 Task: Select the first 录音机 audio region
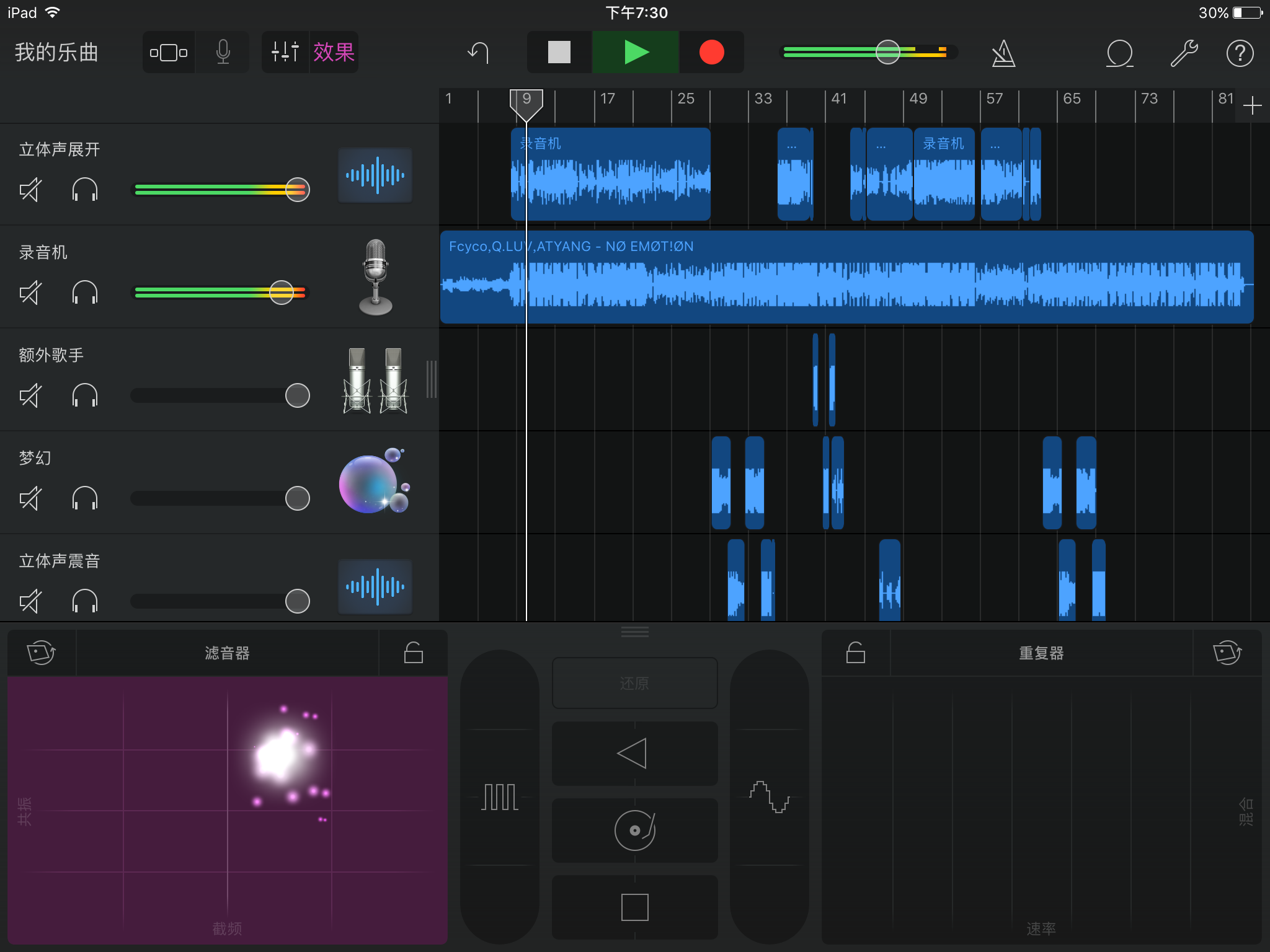coord(610,174)
